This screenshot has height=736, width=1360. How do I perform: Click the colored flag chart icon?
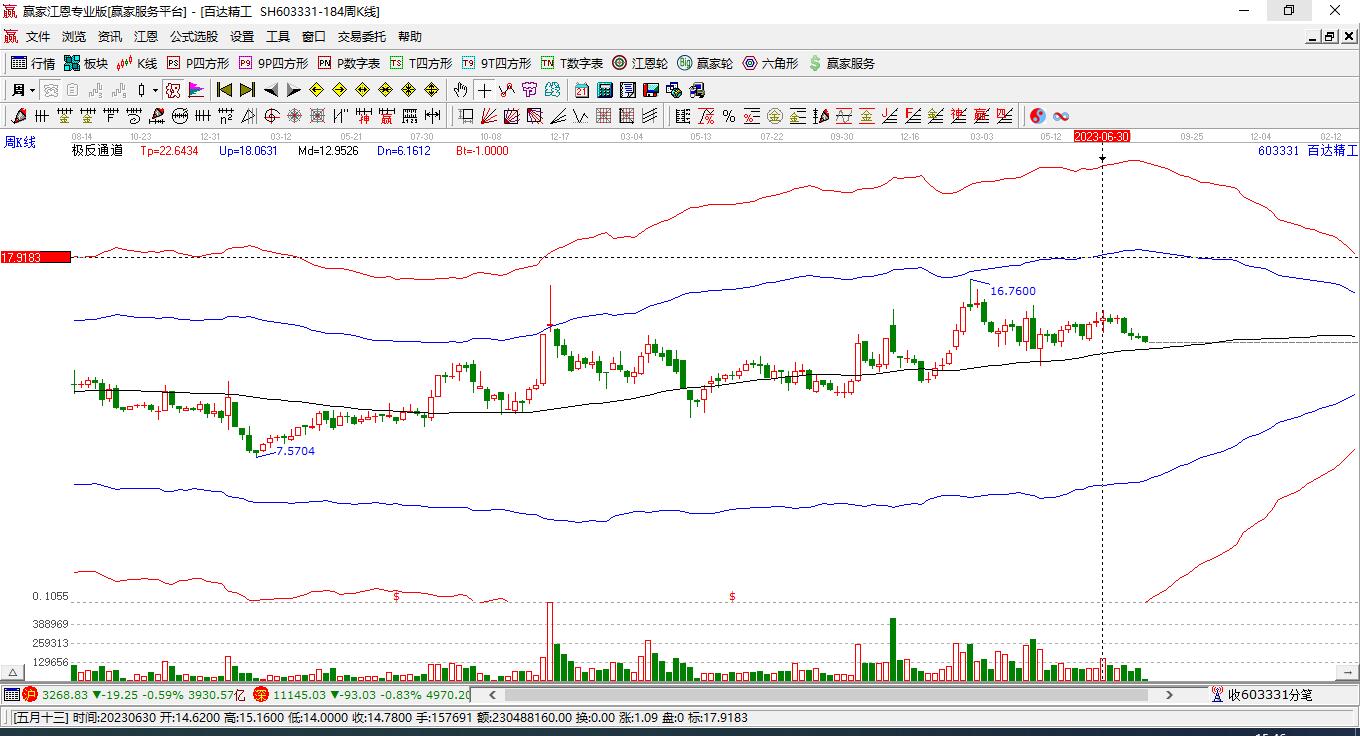(x=196, y=90)
